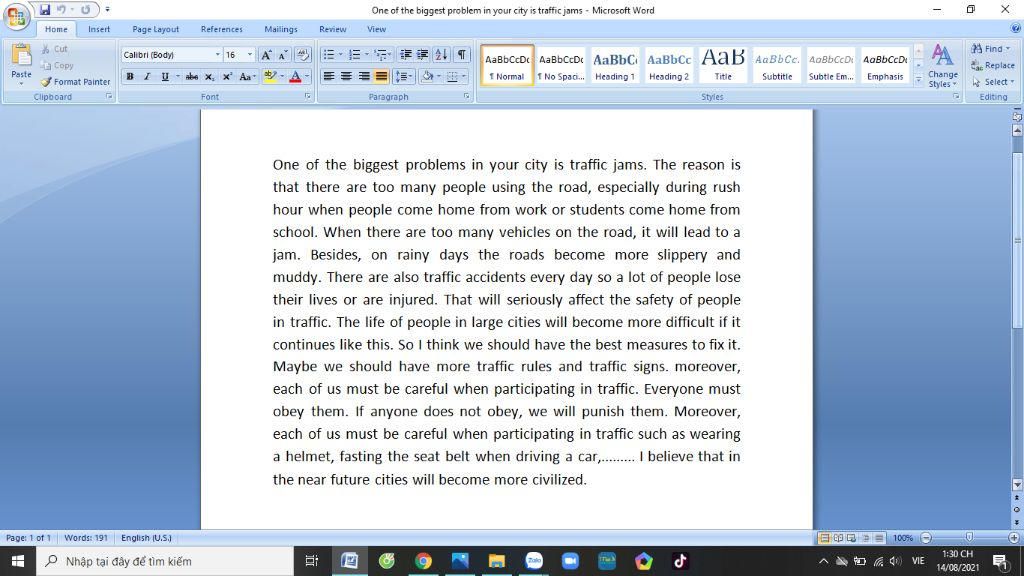Click the Windows search box
This screenshot has height=576, width=1024.
165,561
